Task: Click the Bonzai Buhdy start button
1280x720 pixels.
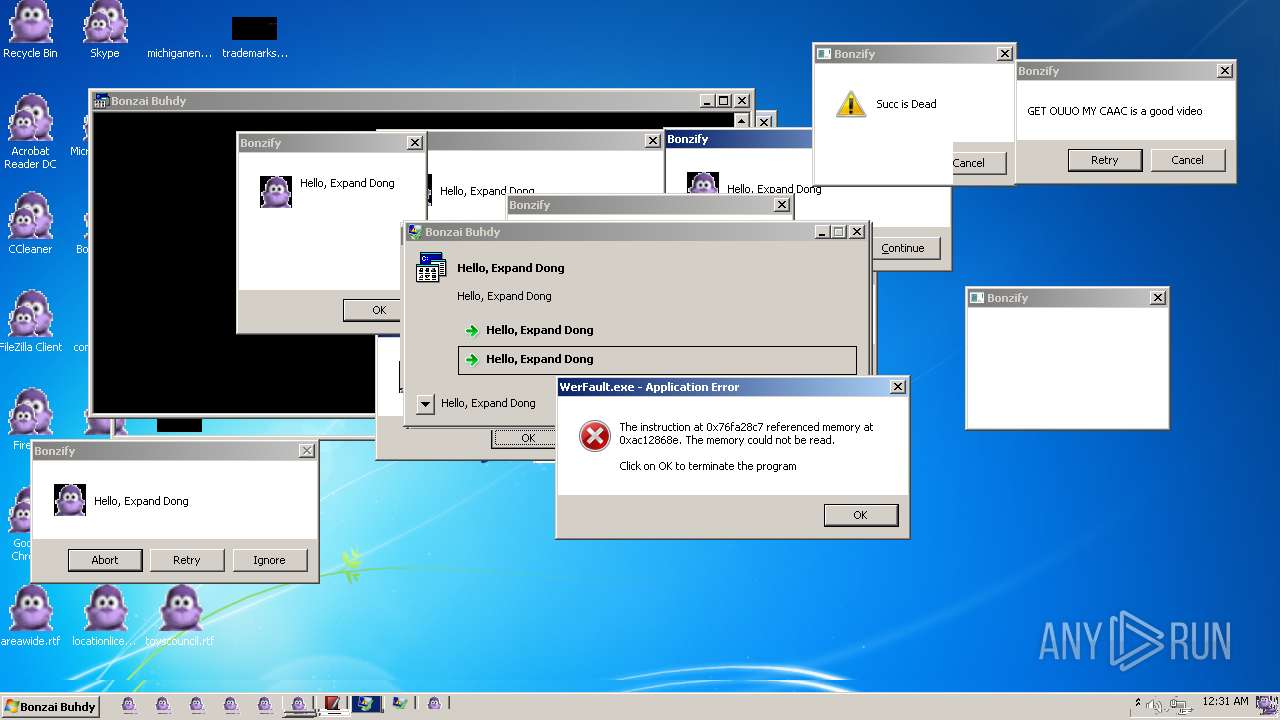Action: (50, 706)
